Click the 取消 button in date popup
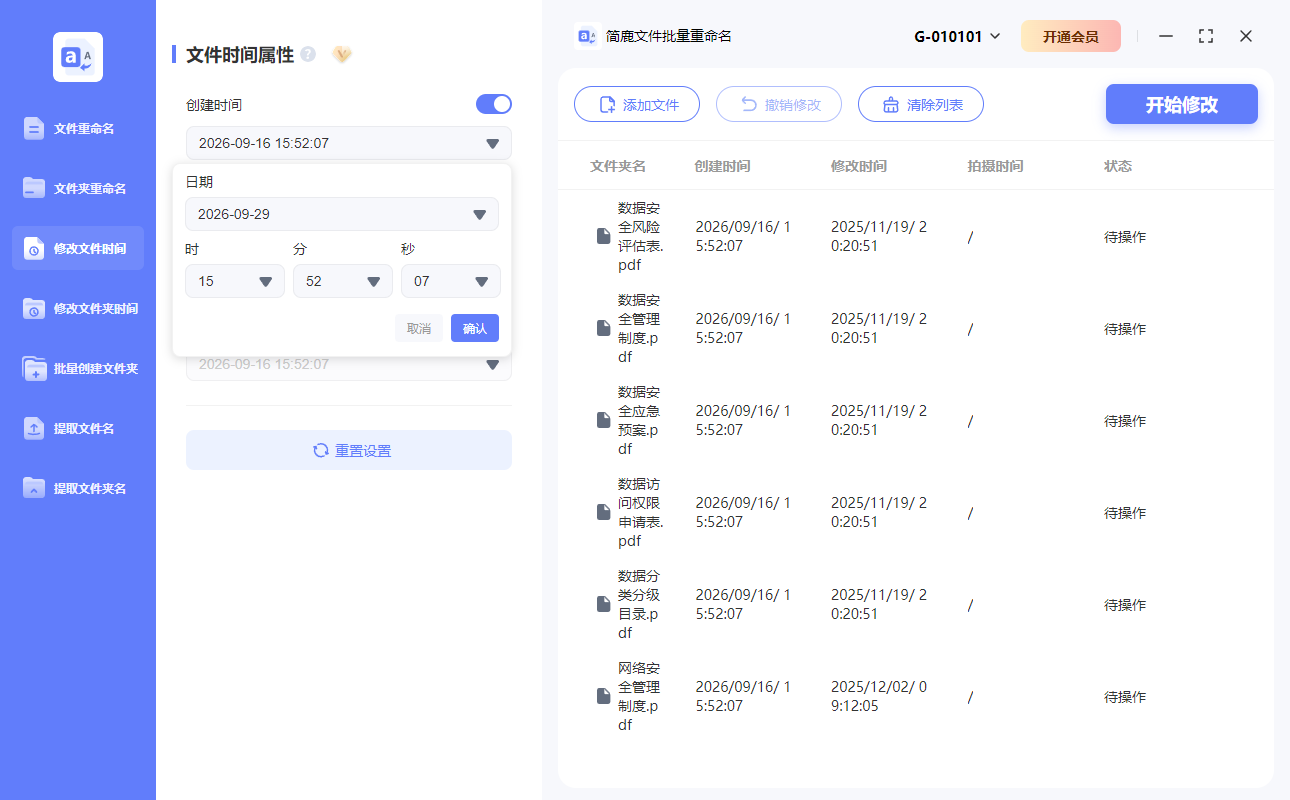 pos(419,328)
